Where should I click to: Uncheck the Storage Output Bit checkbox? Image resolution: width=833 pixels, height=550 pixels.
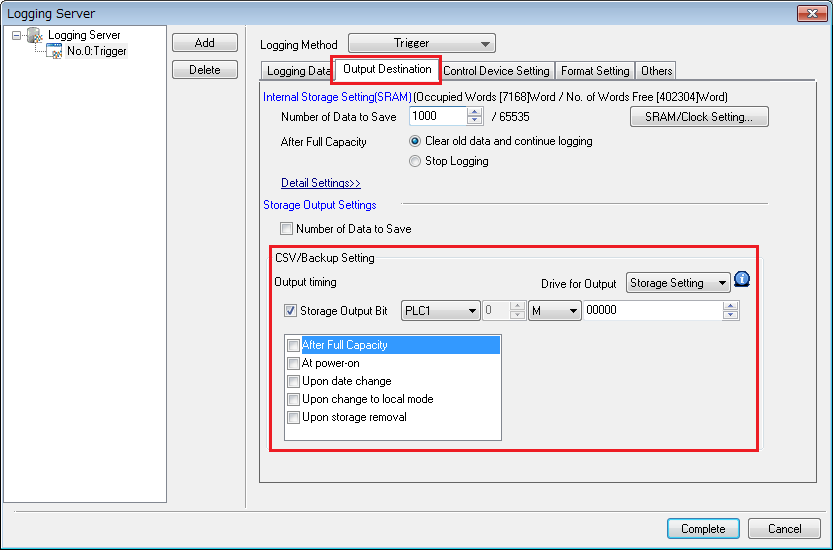(290, 310)
